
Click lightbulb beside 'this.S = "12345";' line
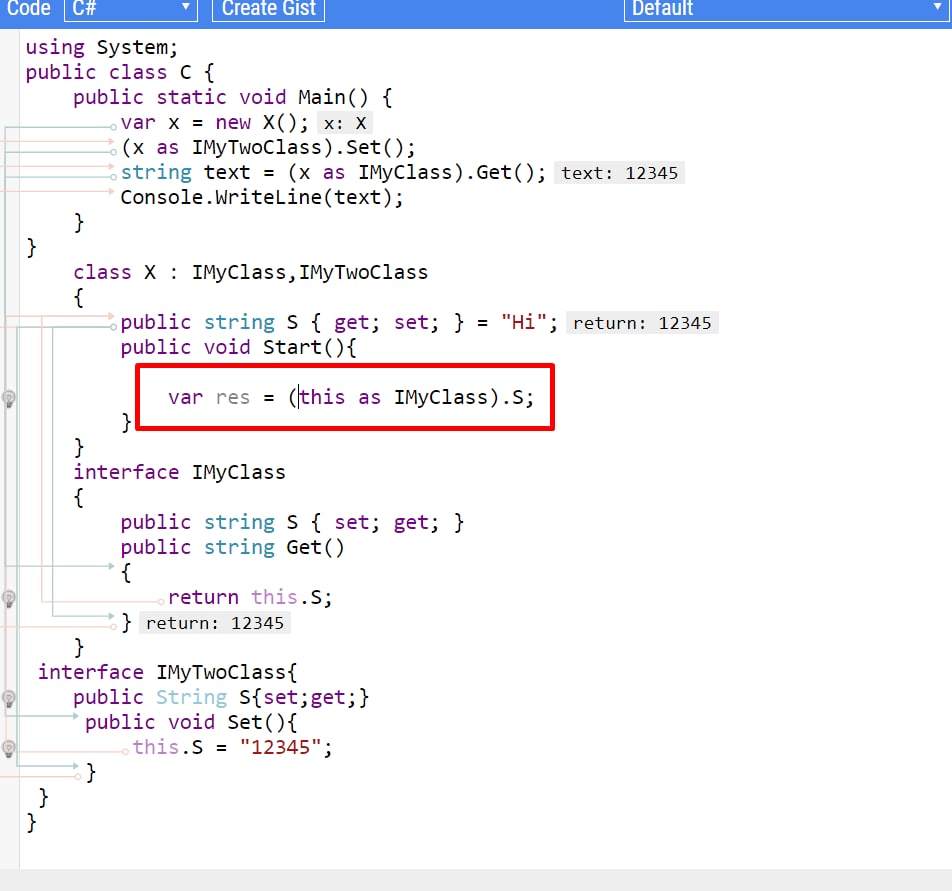(9, 748)
